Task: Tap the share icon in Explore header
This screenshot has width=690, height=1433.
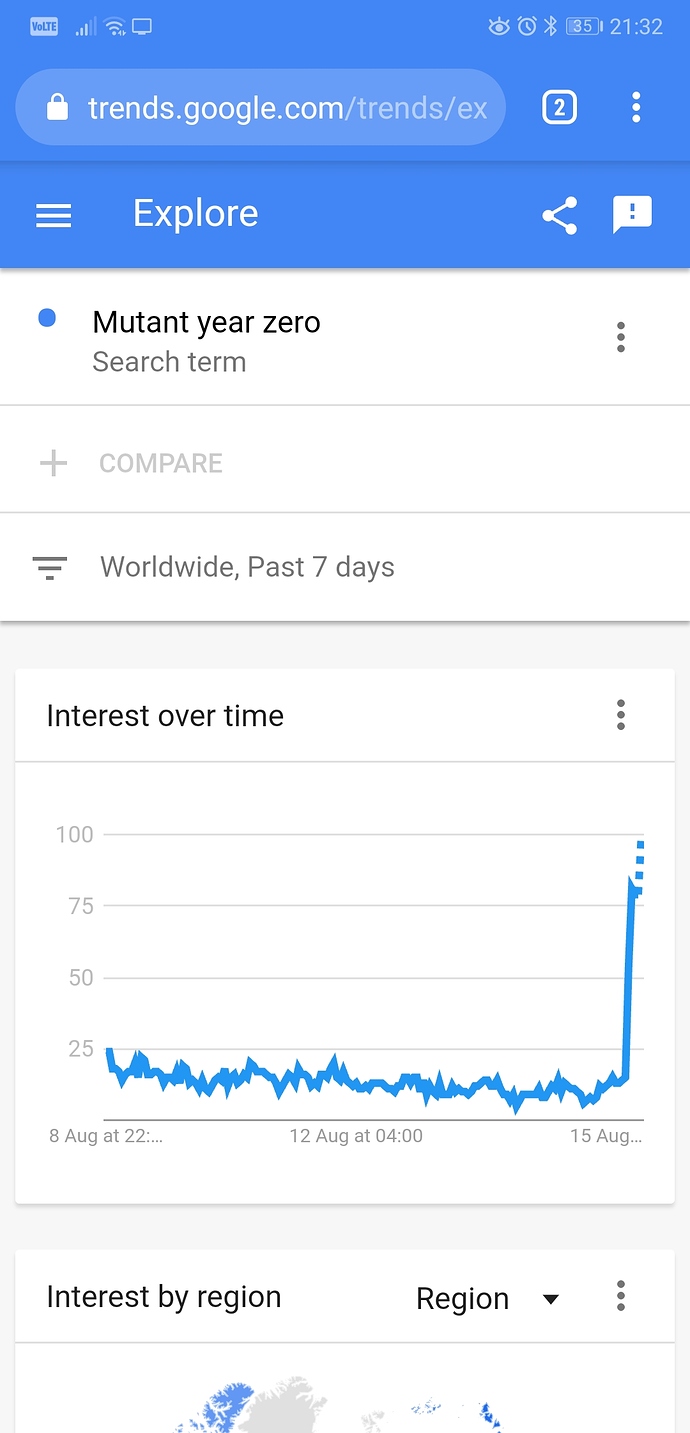Action: pyautogui.click(x=560, y=215)
